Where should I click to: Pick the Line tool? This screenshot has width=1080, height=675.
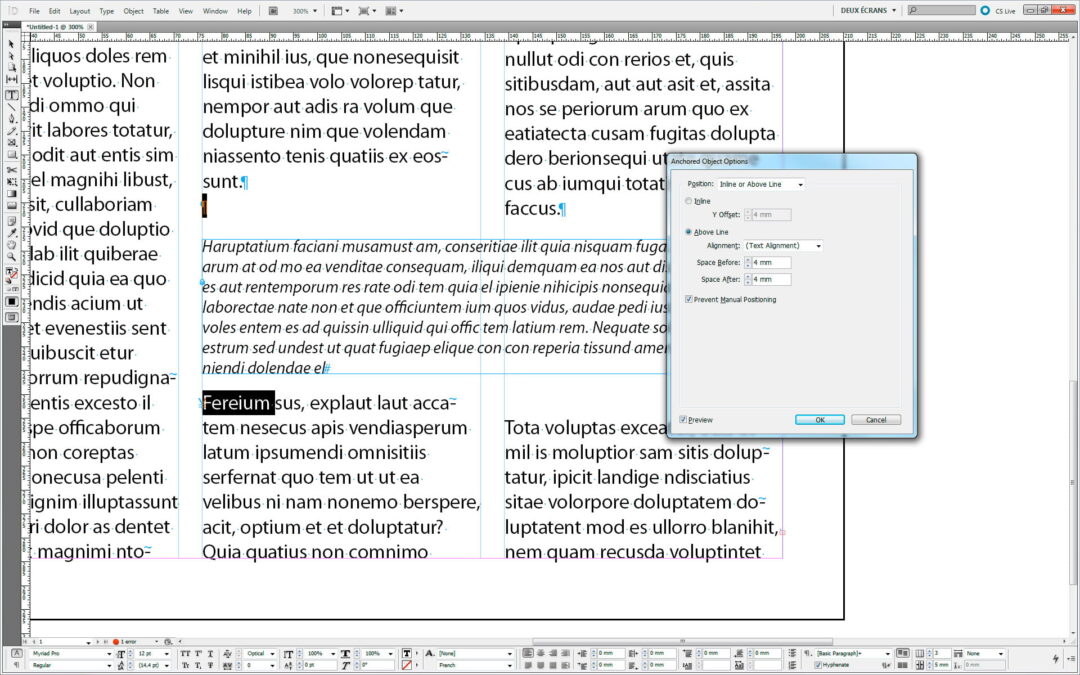(12, 107)
